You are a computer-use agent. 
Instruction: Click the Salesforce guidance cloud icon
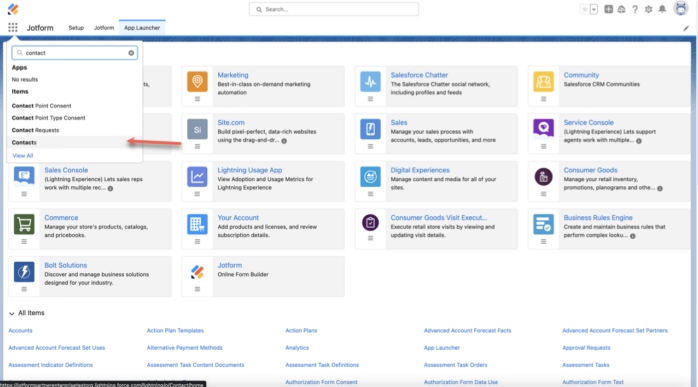(621, 9)
